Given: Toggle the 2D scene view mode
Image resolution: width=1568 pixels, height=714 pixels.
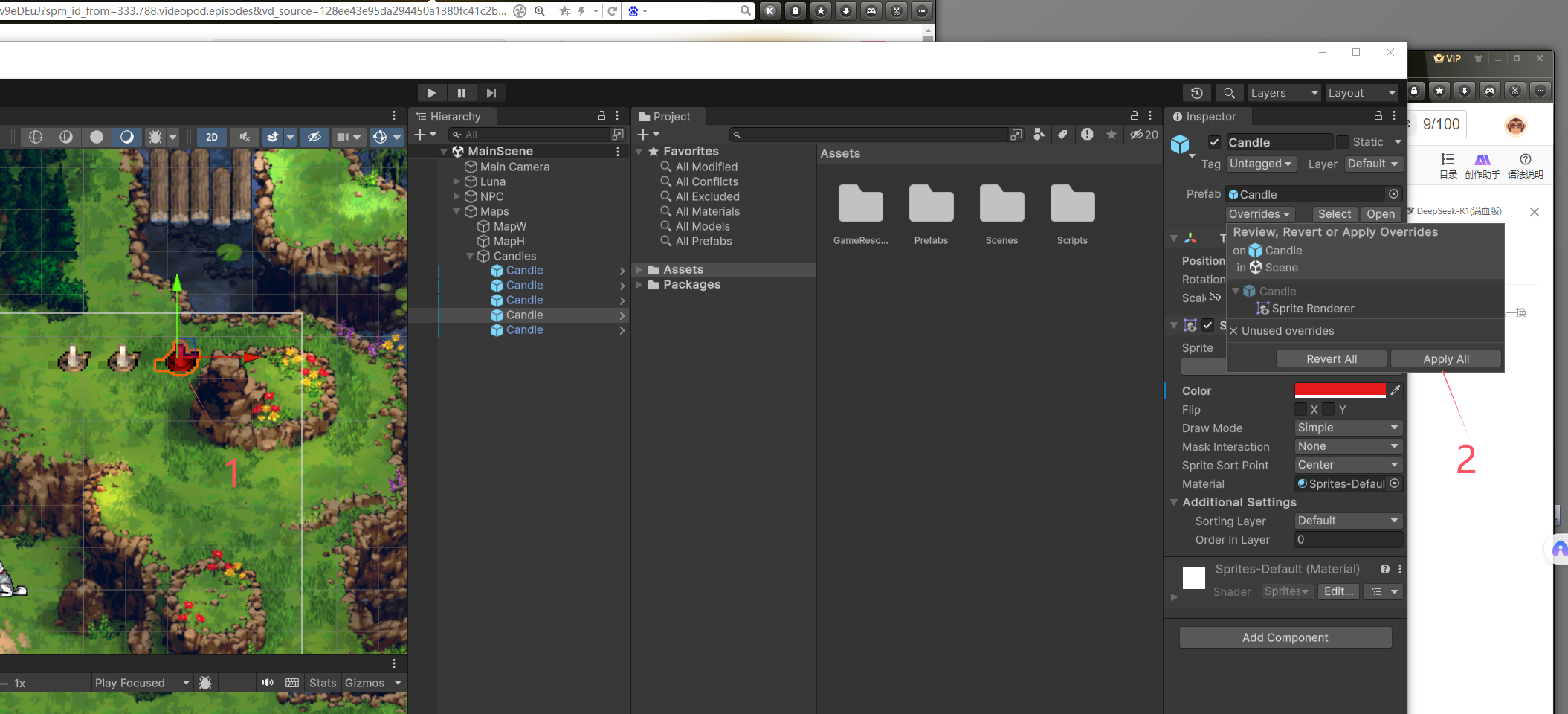Looking at the screenshot, I should pos(212,137).
